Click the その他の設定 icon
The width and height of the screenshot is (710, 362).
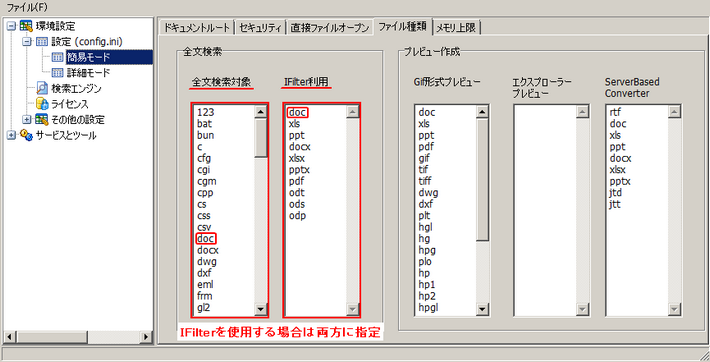point(42,120)
